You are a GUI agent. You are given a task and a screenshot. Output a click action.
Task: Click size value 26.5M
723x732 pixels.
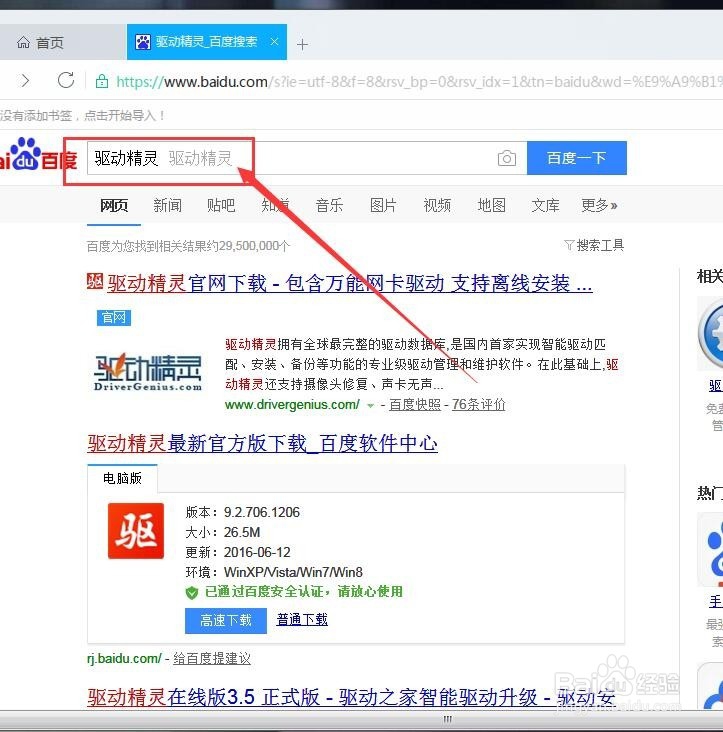[x=242, y=532]
